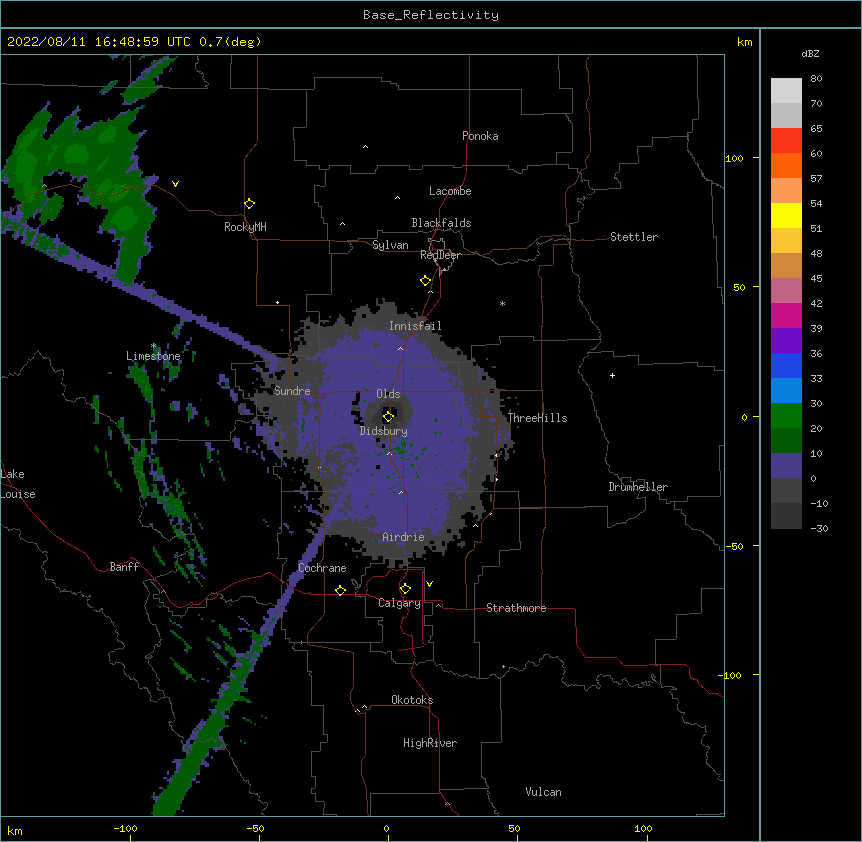Click the 50 km tick on horizontal axis

tap(514, 829)
